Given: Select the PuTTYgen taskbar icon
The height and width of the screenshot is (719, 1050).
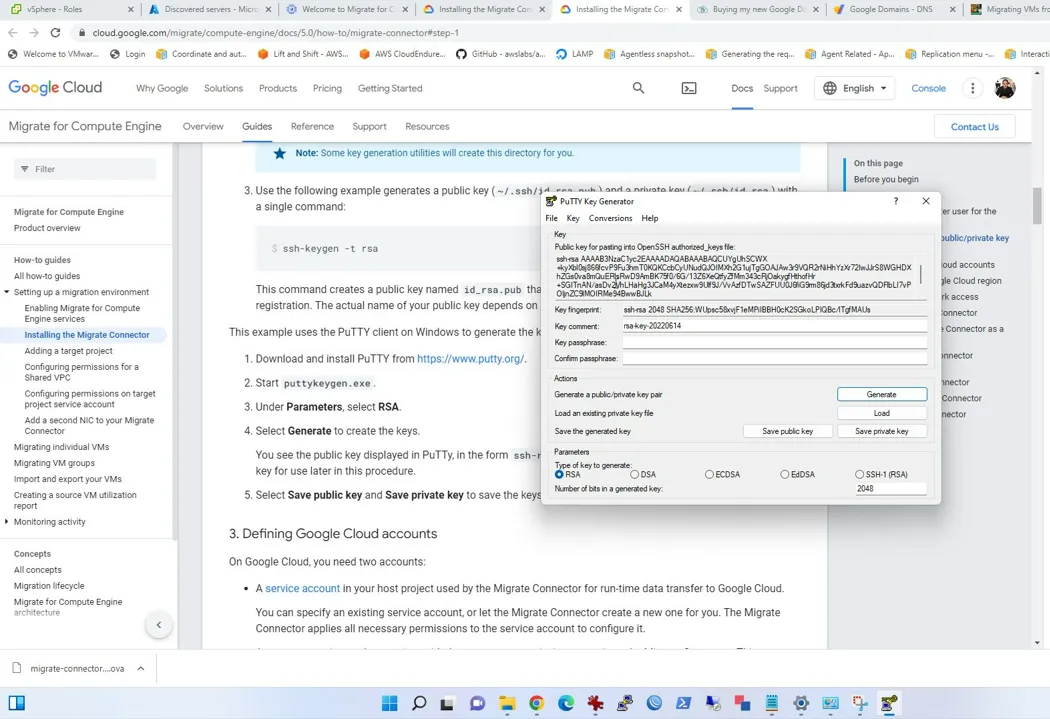Looking at the screenshot, I should [889, 703].
